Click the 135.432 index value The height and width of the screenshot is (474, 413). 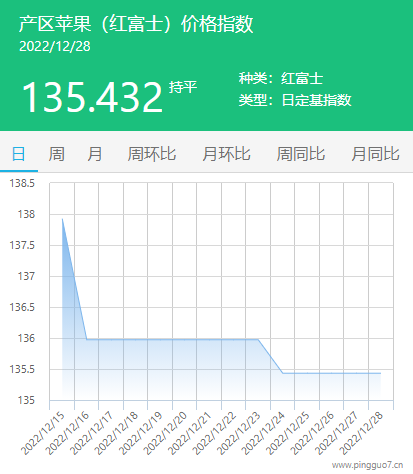coord(92,97)
